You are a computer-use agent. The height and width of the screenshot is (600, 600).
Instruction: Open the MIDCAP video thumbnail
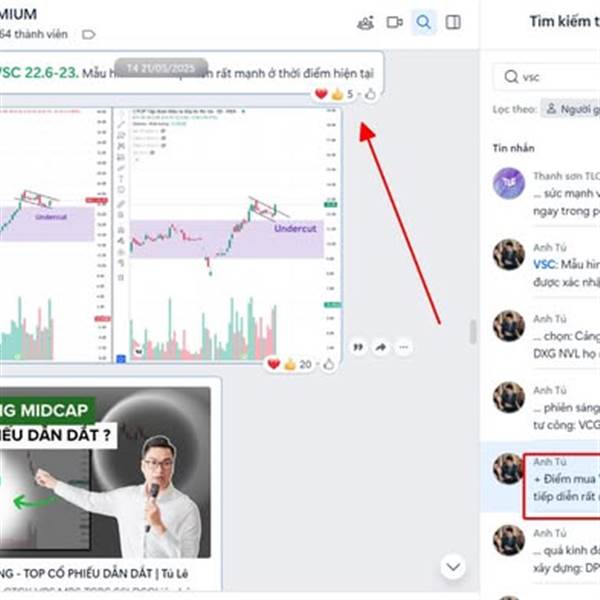(105, 472)
